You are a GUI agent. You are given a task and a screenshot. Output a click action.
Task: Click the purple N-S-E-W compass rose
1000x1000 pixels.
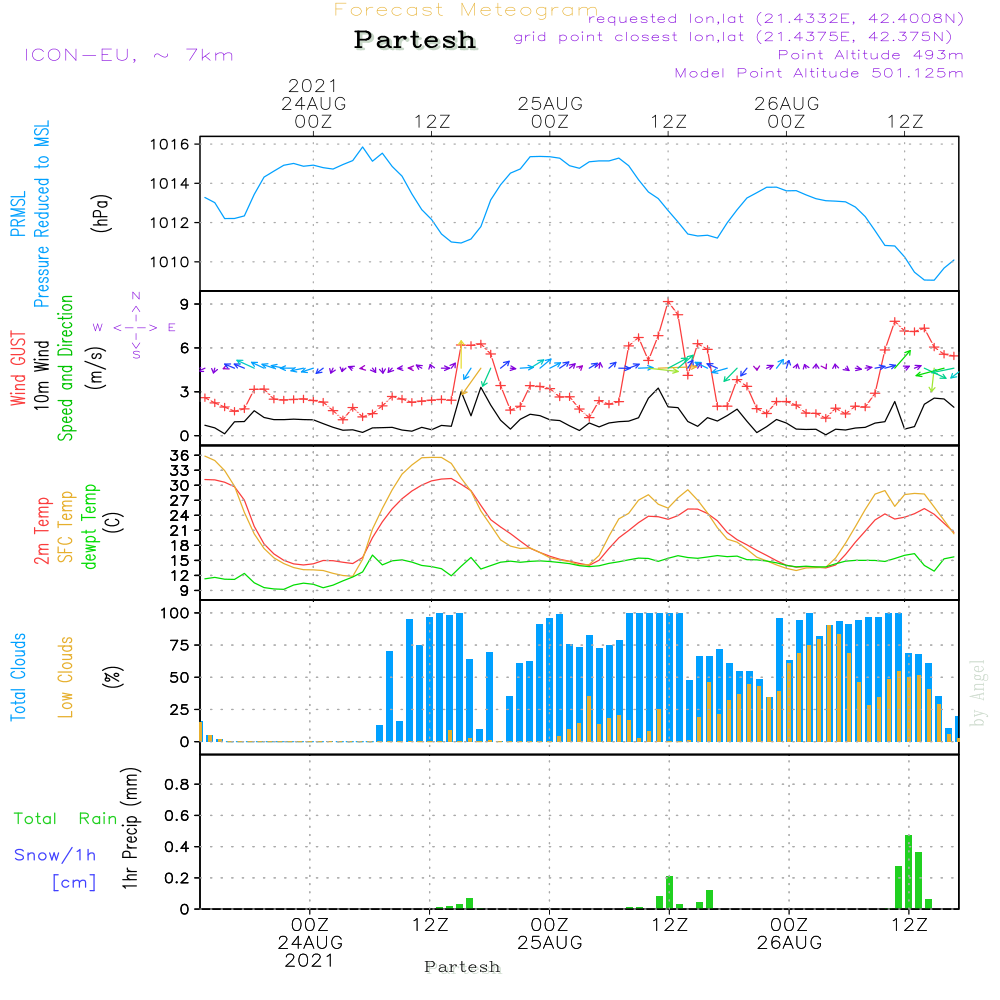click(136, 327)
